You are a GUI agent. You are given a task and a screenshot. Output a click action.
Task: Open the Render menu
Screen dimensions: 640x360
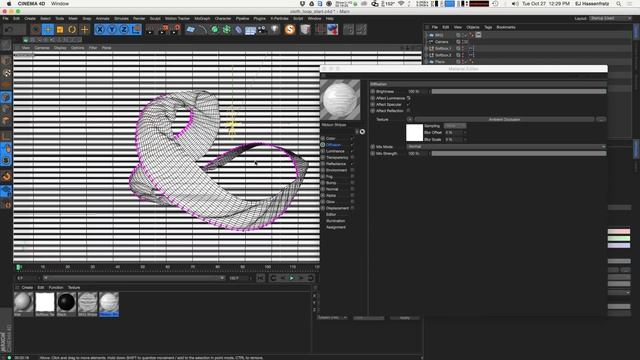coord(139,18)
